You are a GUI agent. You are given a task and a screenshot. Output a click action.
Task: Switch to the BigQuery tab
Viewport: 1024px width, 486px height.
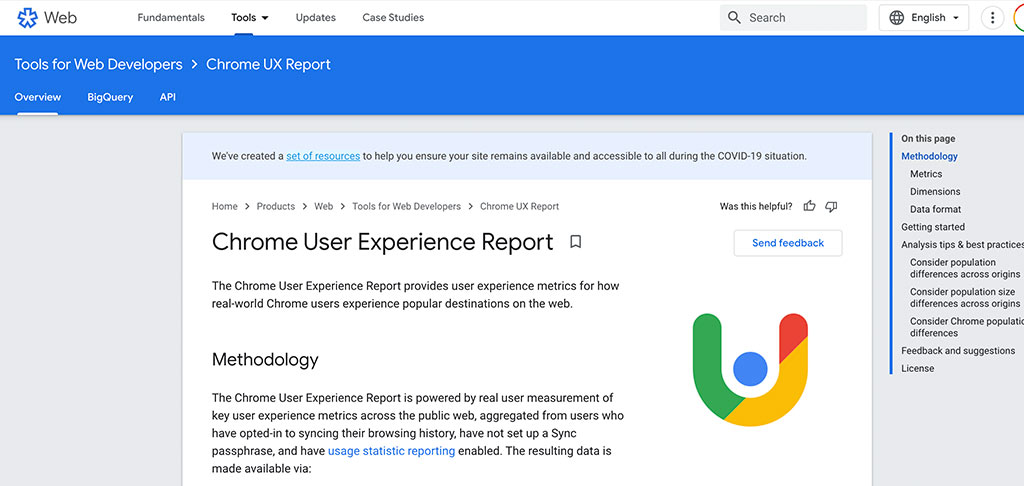coord(110,97)
